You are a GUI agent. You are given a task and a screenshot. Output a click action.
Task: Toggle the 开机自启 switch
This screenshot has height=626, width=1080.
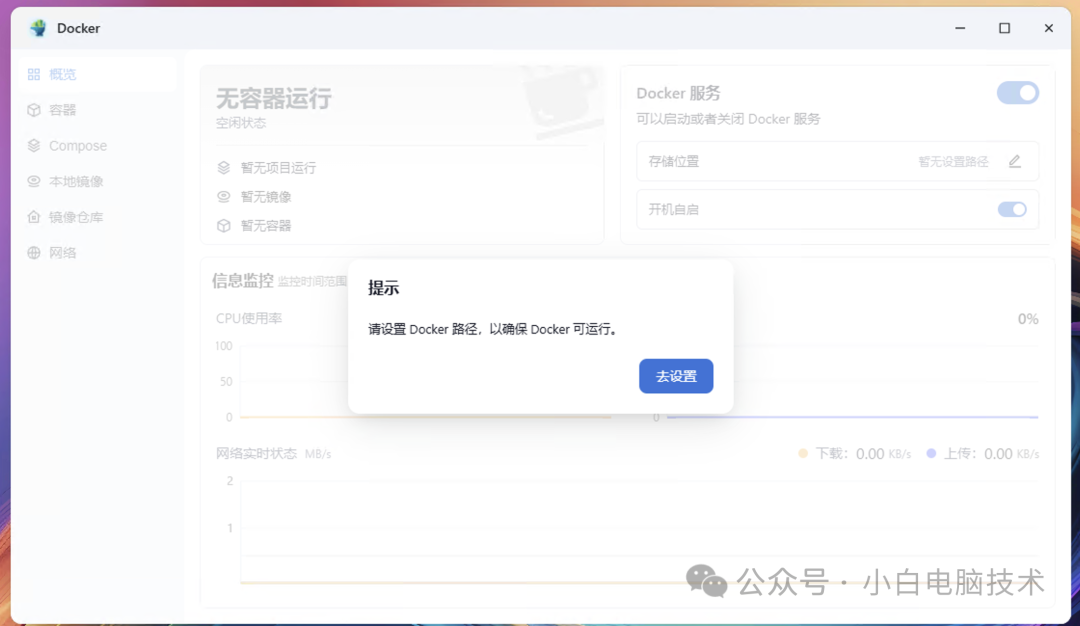[1012, 209]
